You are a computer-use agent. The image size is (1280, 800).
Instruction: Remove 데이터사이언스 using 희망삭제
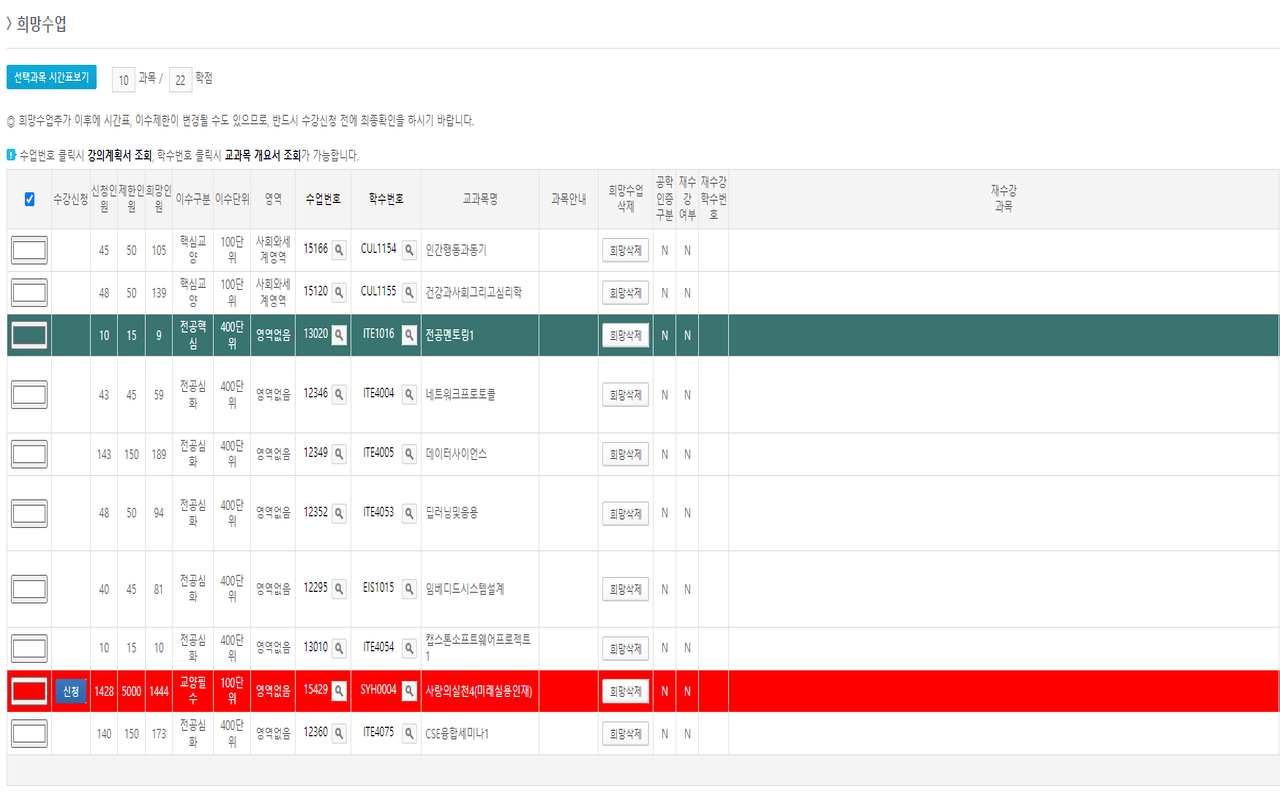coord(625,454)
